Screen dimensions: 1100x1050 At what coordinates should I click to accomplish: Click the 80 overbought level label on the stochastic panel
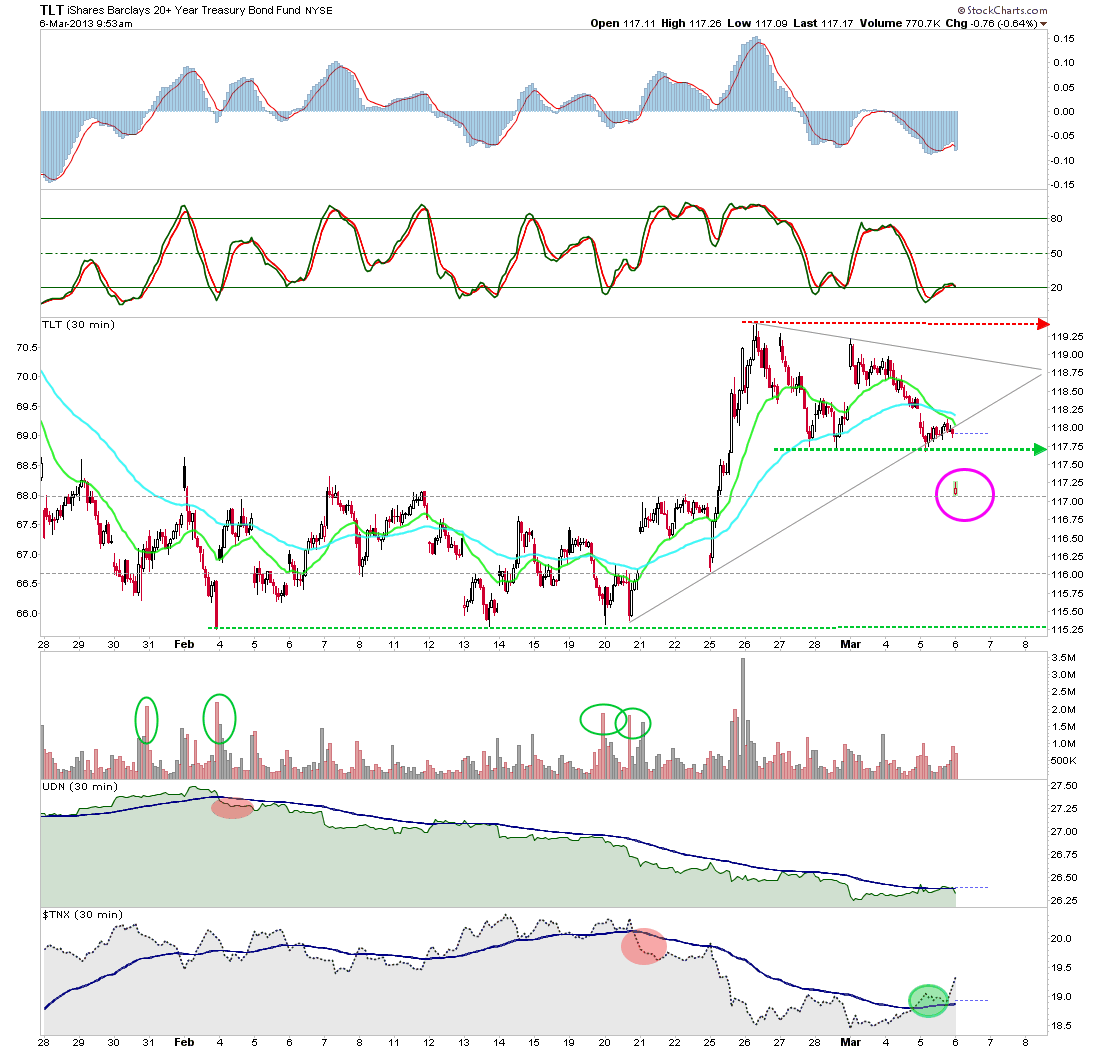1056,219
